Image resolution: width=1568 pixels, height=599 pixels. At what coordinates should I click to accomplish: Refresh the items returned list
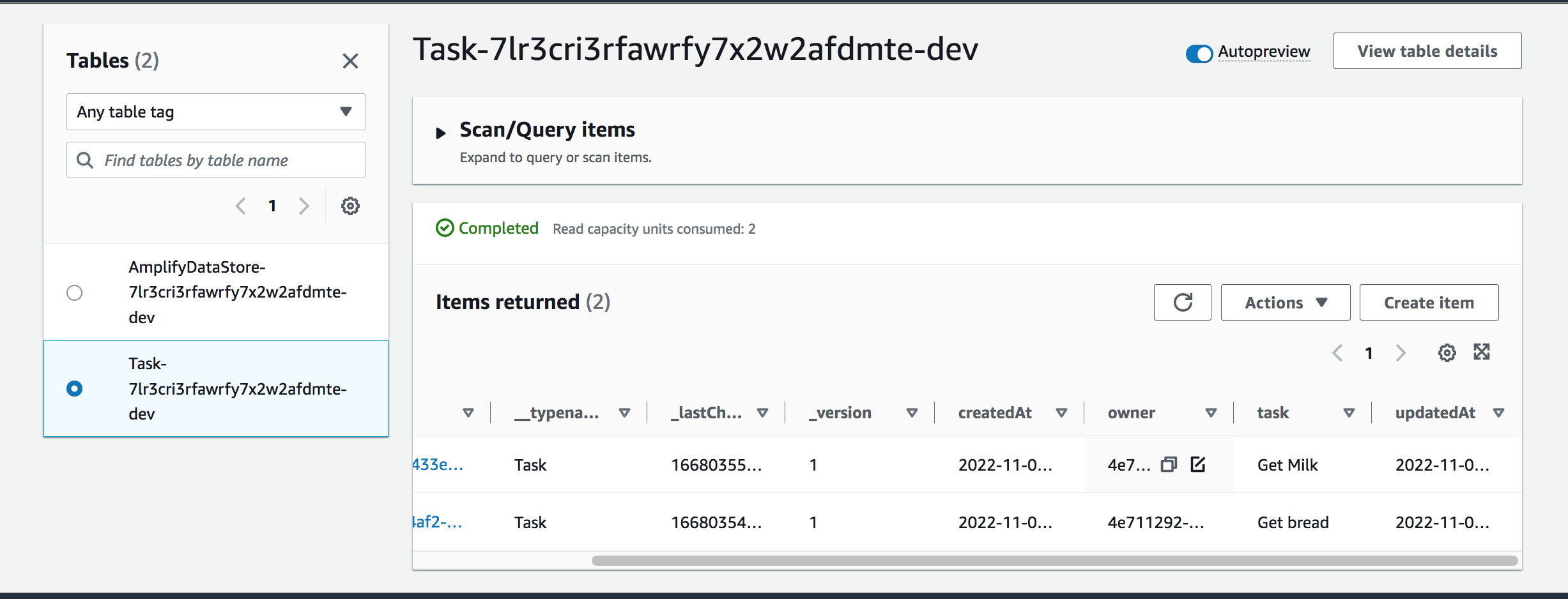click(1183, 302)
